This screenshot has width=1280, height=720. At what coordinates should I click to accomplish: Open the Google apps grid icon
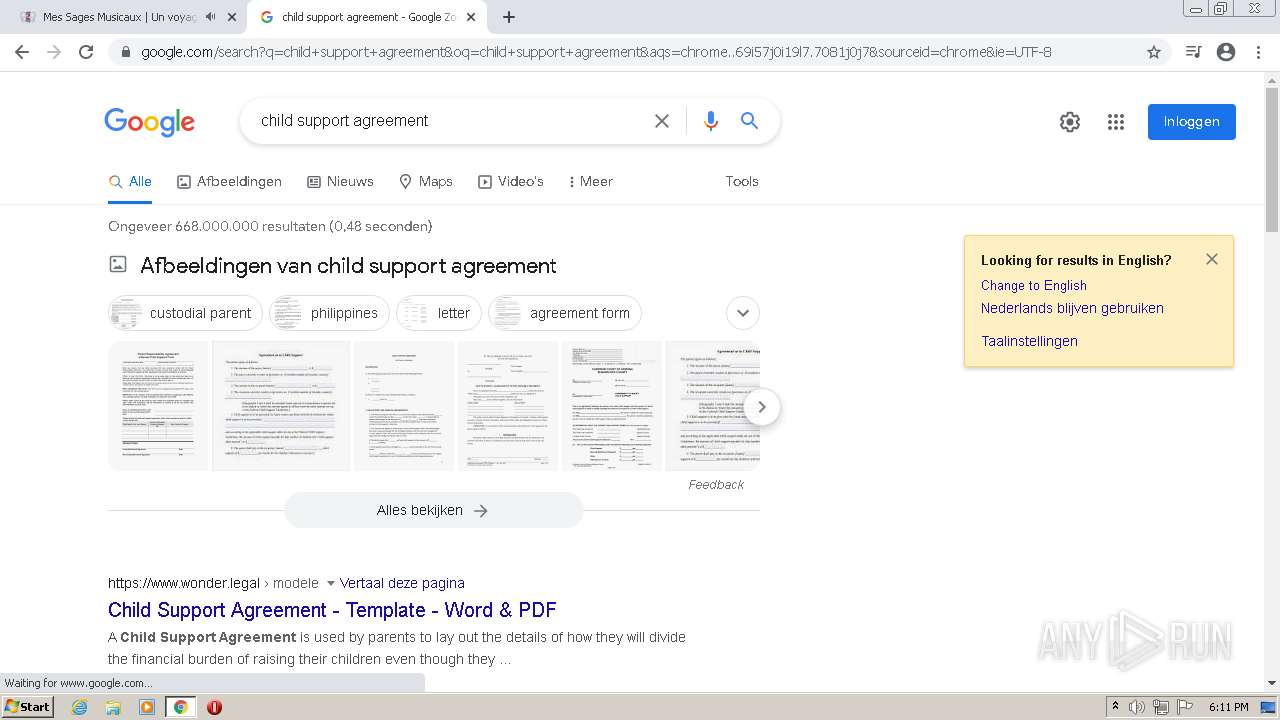tap(1116, 122)
